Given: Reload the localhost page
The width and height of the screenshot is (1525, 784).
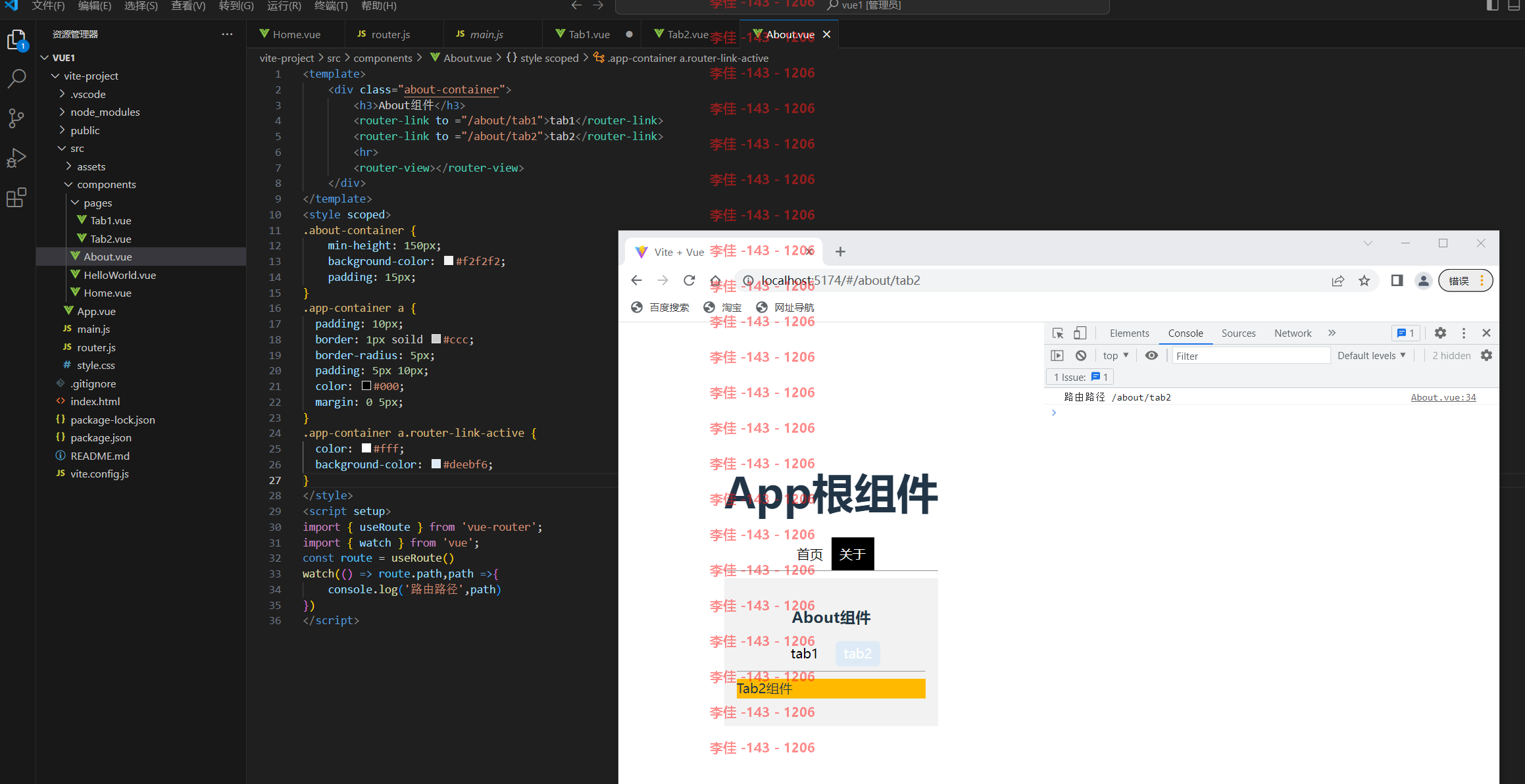Looking at the screenshot, I should (x=689, y=281).
